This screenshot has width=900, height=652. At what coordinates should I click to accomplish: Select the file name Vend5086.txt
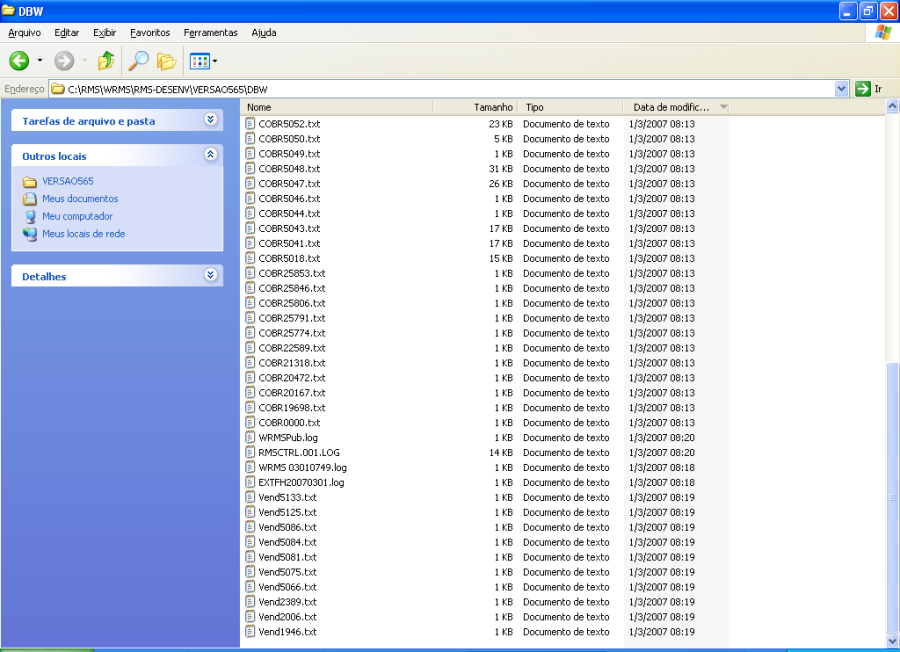point(288,527)
